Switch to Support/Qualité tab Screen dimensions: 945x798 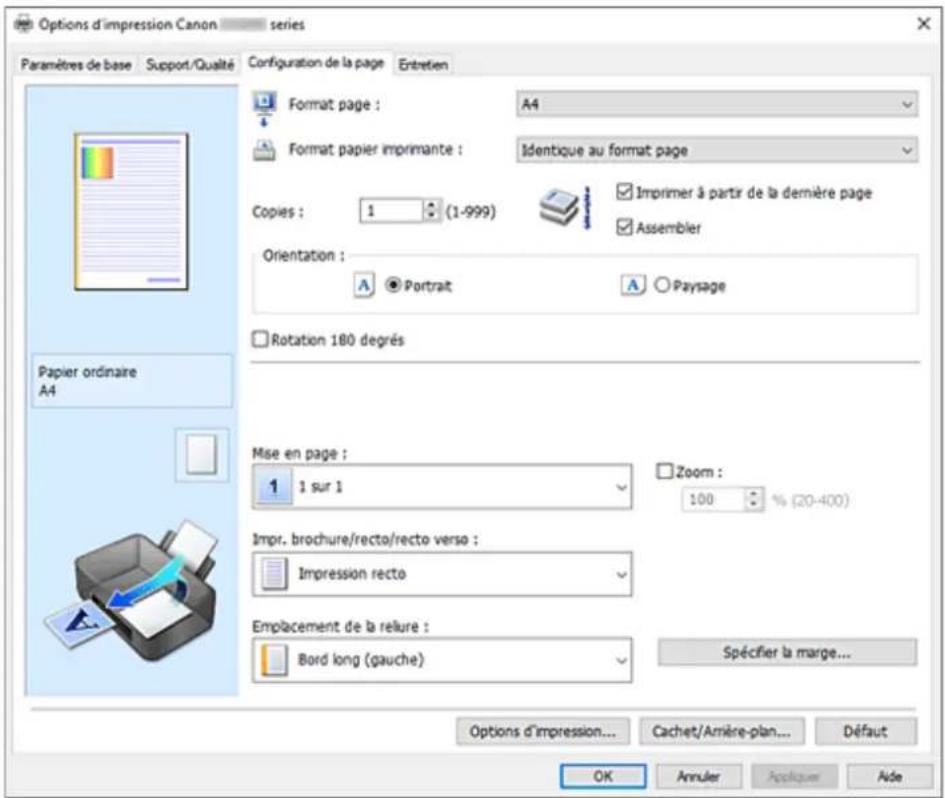coord(190,64)
